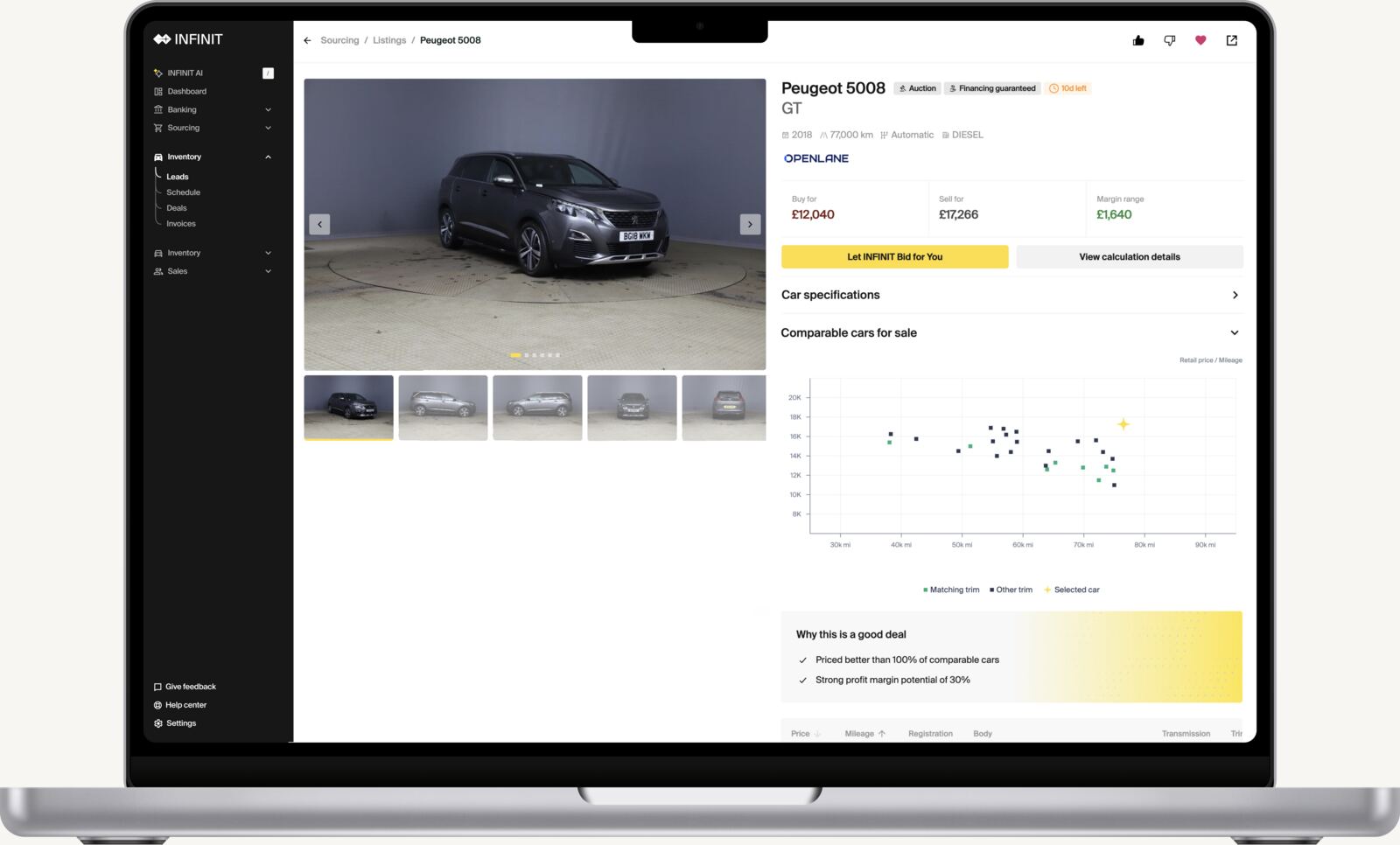Click the thumbs up icon
The width and height of the screenshot is (1400, 845).
coord(1138,40)
